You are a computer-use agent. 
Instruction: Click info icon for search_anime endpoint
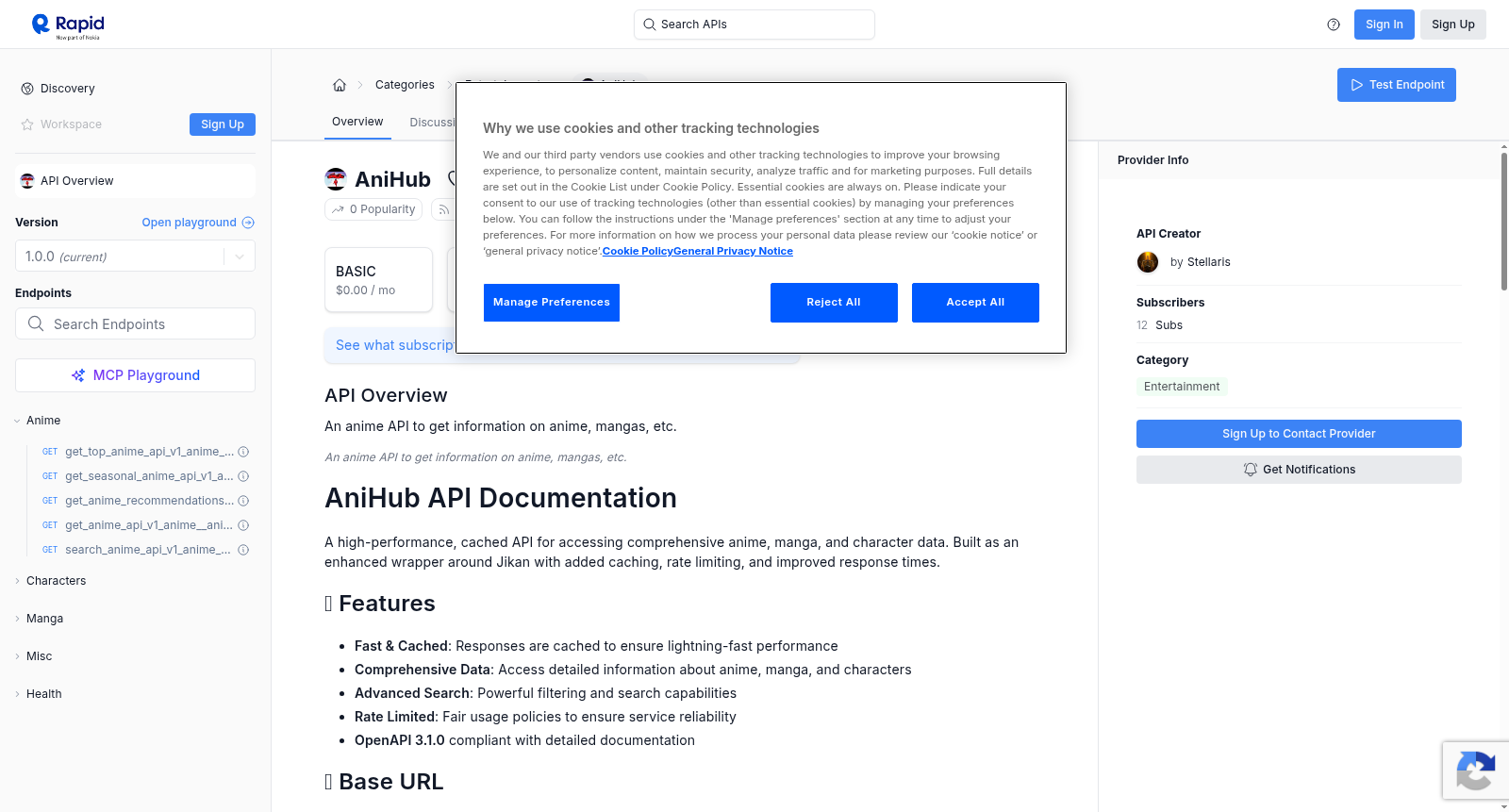(x=243, y=550)
